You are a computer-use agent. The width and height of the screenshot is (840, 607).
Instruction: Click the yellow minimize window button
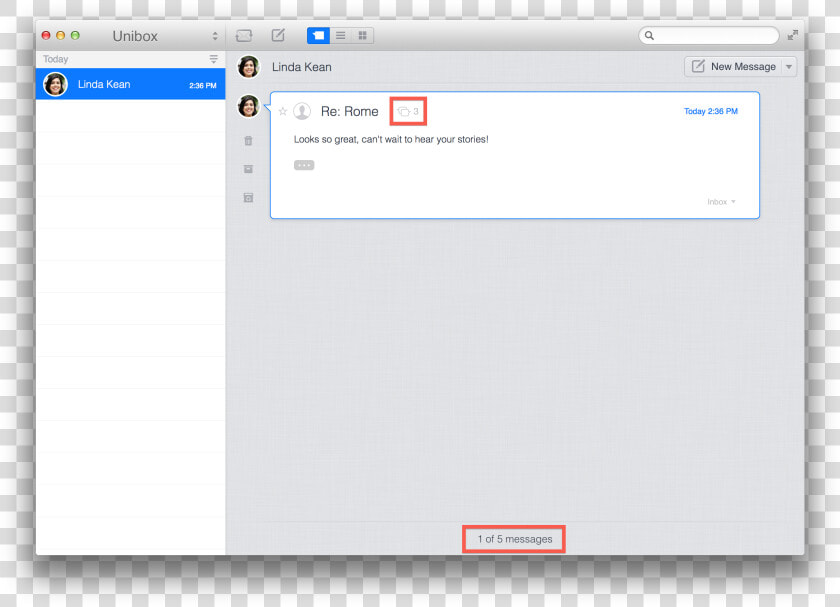(x=61, y=35)
